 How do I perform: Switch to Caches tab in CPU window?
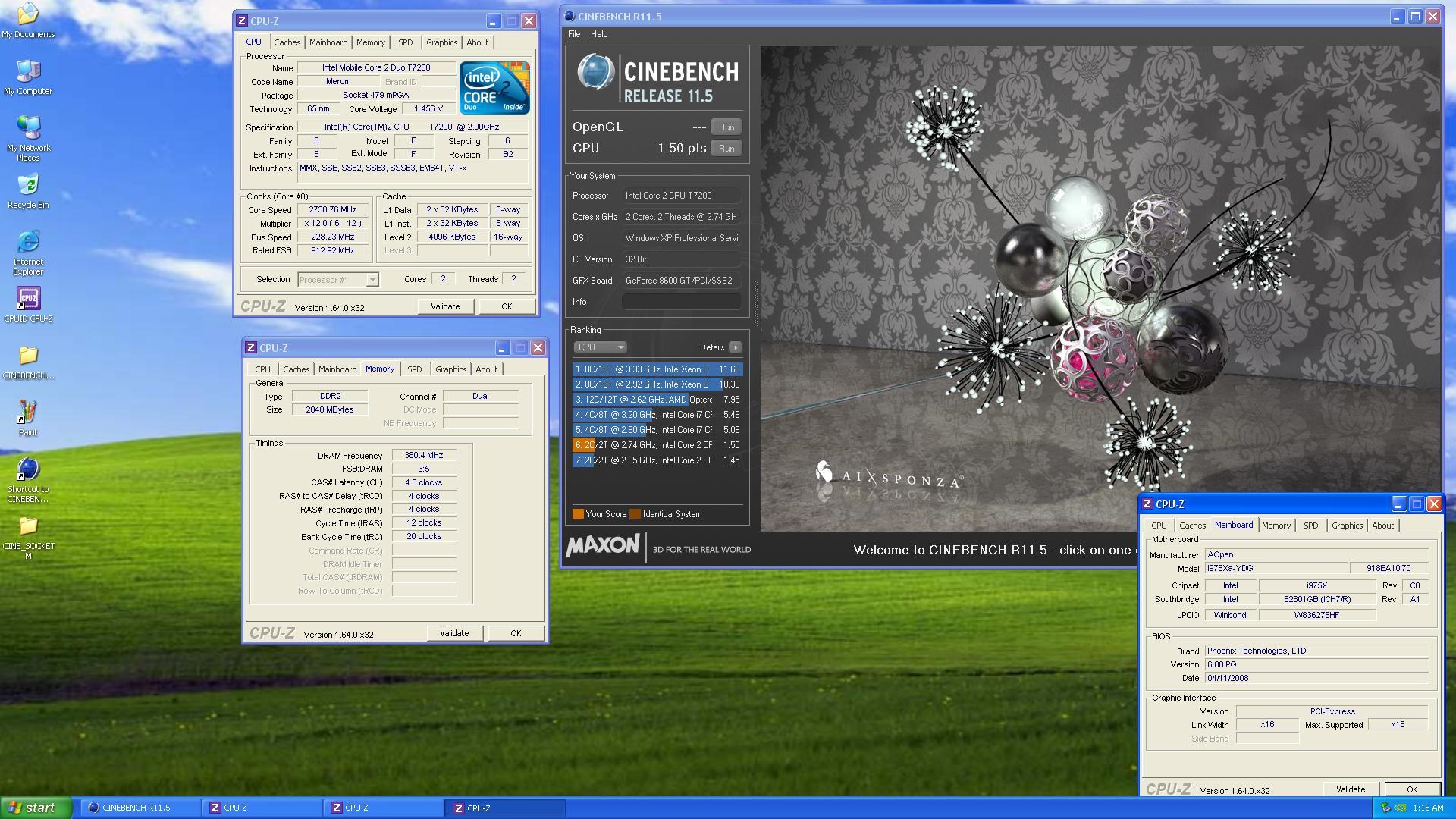tap(287, 42)
